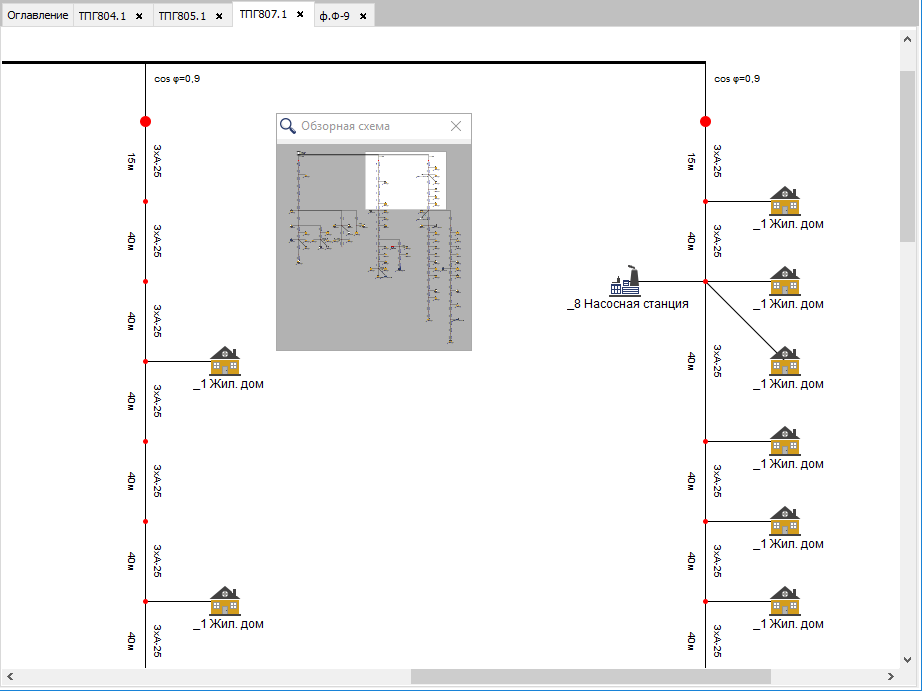
Task: Click the large red node on left feeder
Action: (146, 122)
